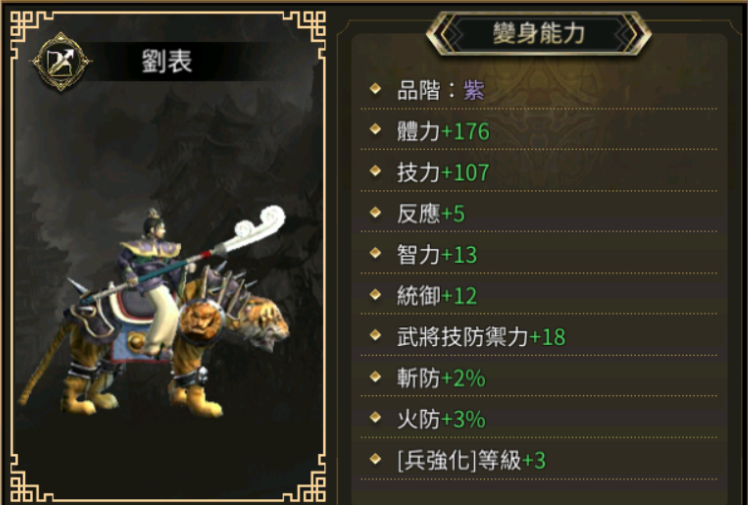Click the 統御+12 stat row
The image size is (749, 512).
click(x=539, y=295)
